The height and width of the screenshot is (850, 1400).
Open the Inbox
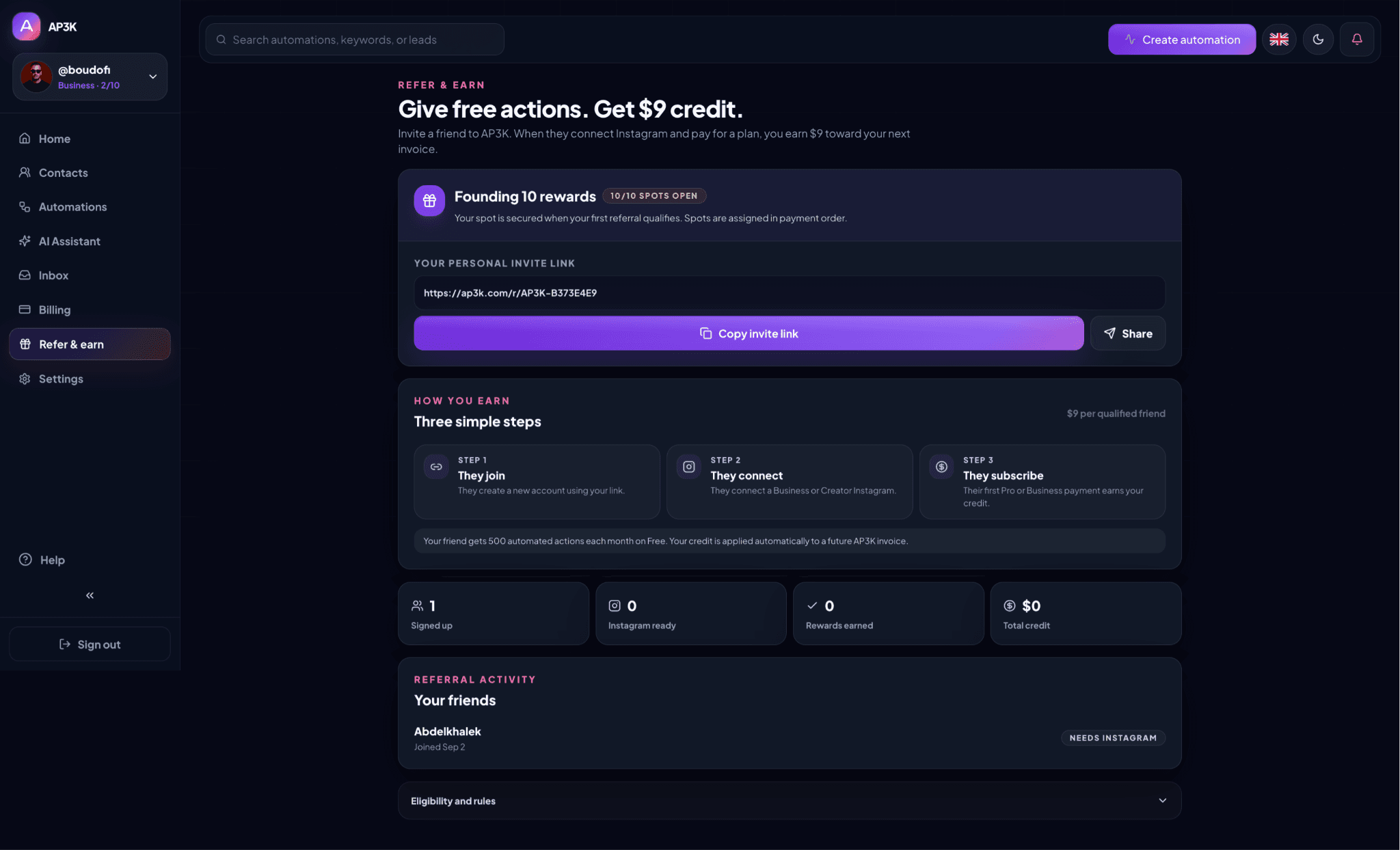tap(90, 275)
